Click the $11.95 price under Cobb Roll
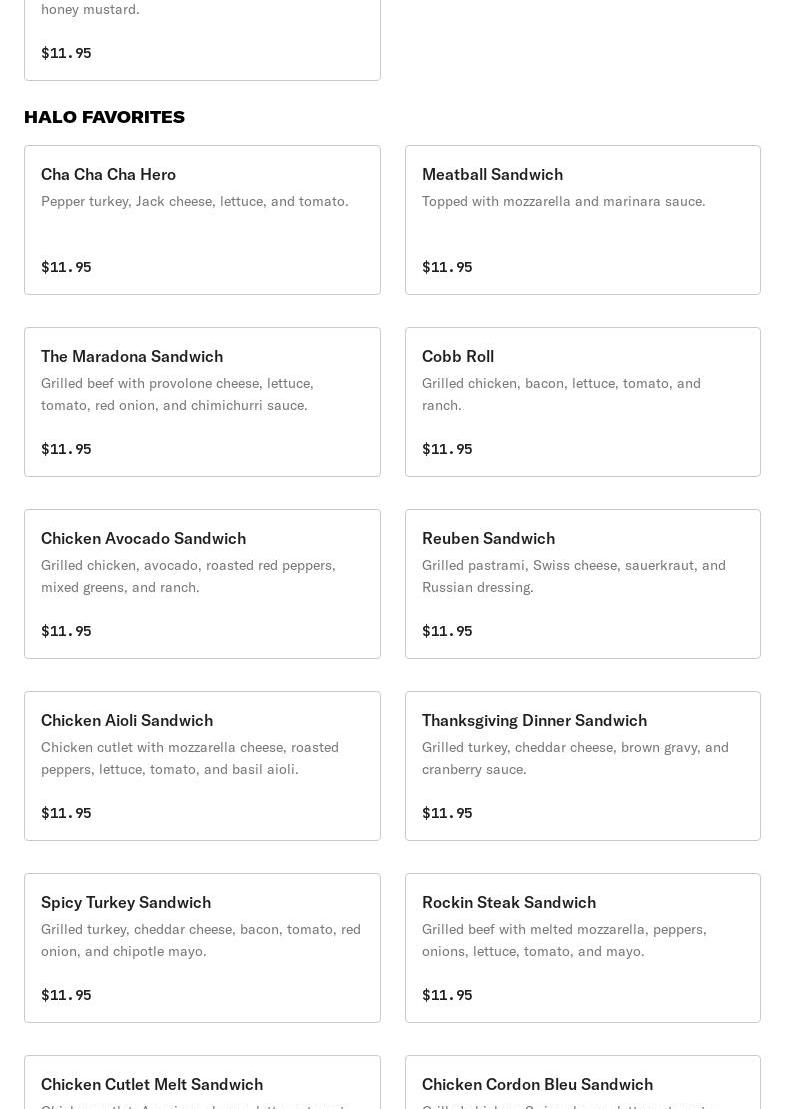This screenshot has height=1109, width=785. (x=447, y=449)
